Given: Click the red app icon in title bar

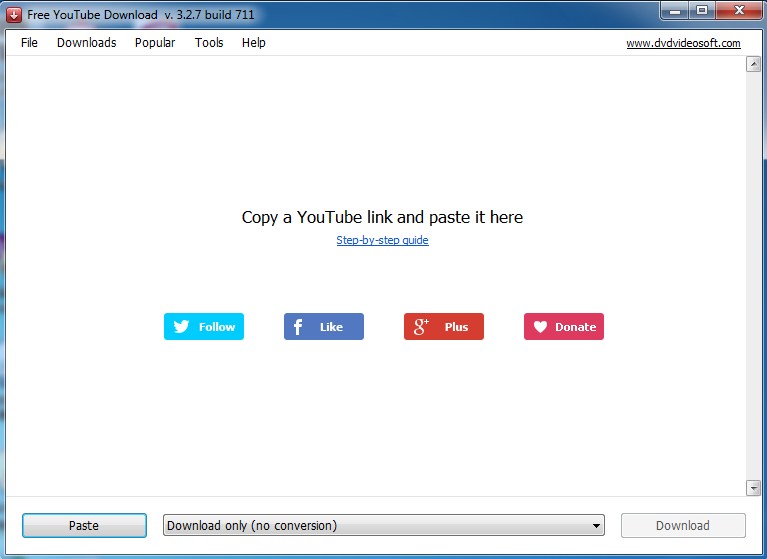Looking at the screenshot, I should pyautogui.click(x=14, y=15).
